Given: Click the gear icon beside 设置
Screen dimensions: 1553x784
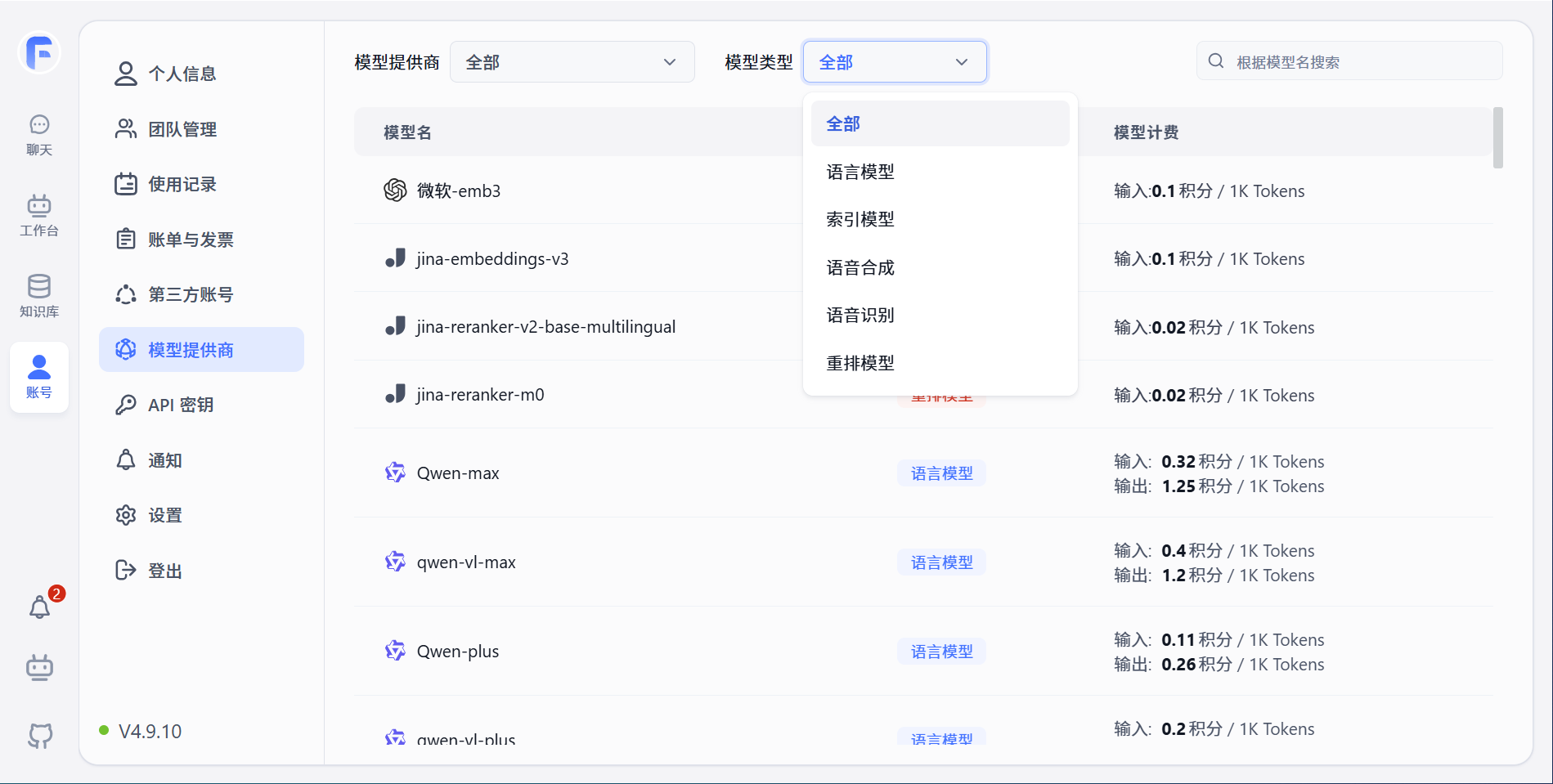Looking at the screenshot, I should 125,515.
